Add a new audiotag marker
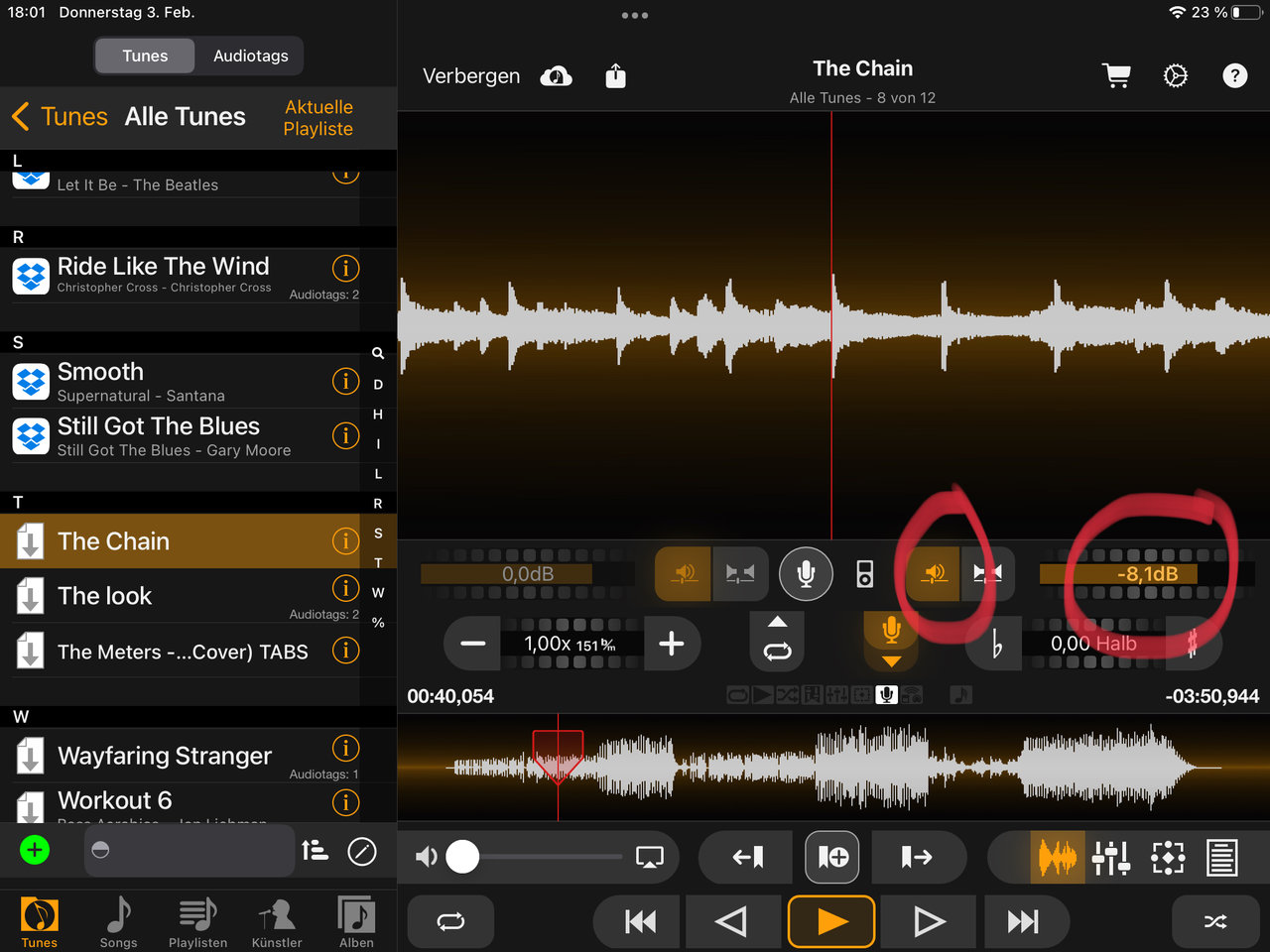 point(831,858)
